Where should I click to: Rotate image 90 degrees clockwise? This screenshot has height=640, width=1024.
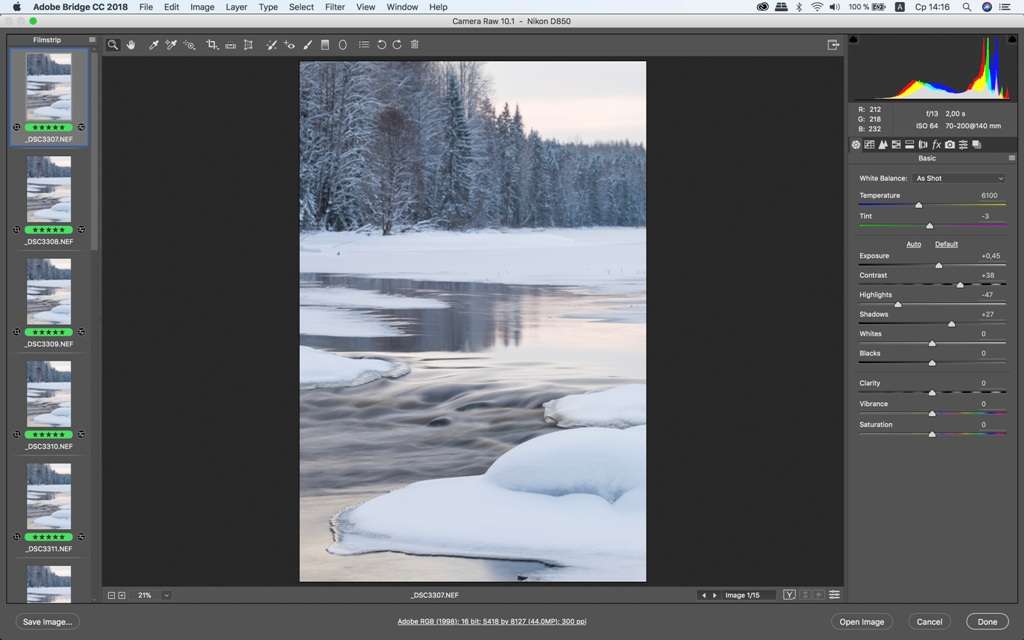pyautogui.click(x=397, y=45)
